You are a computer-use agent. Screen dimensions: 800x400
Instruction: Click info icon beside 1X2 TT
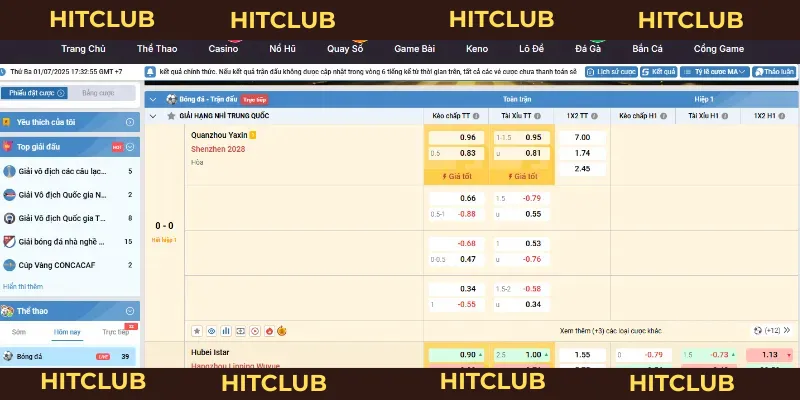pos(594,116)
